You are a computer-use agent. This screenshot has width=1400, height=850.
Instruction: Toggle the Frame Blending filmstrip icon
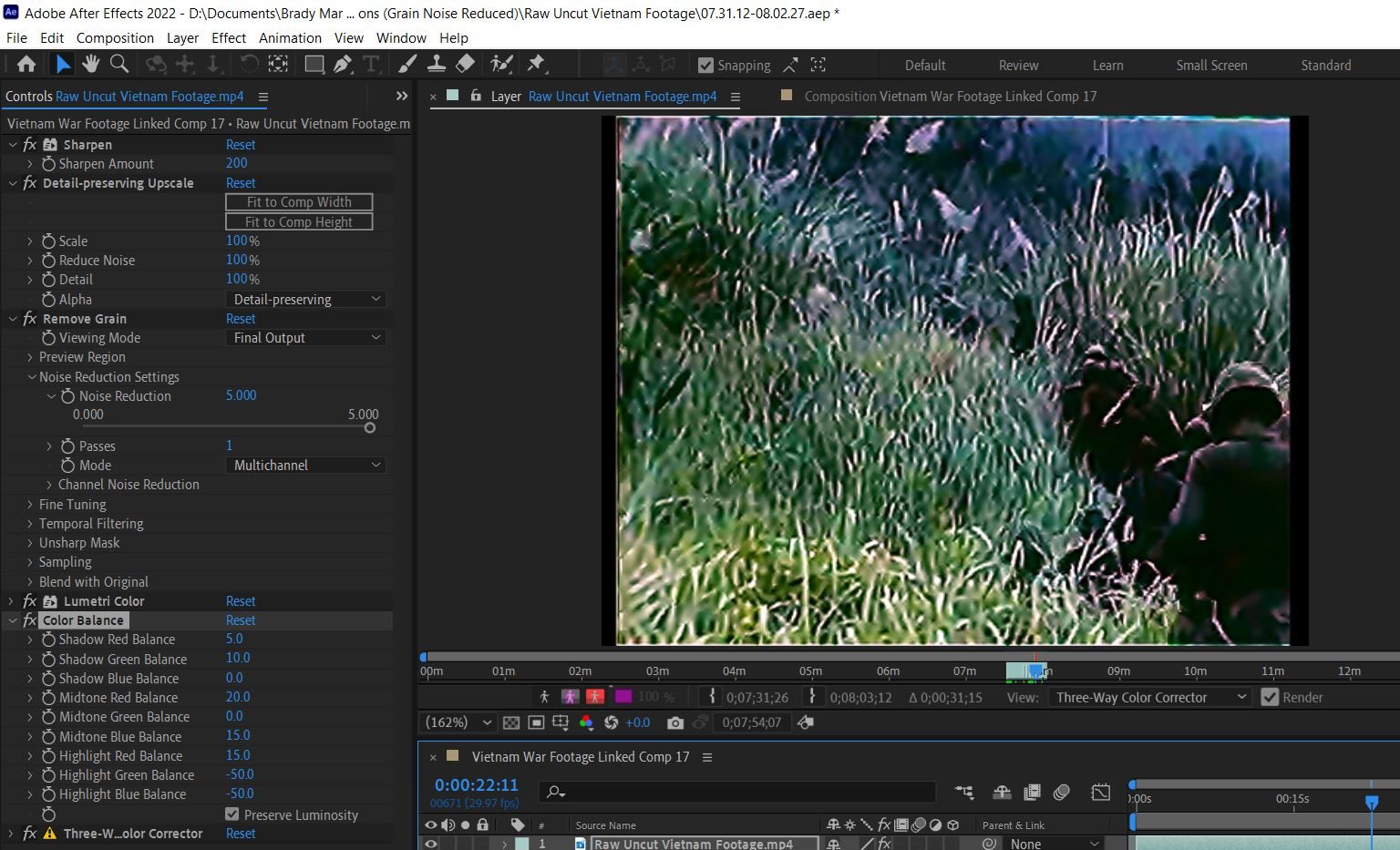tap(1032, 793)
